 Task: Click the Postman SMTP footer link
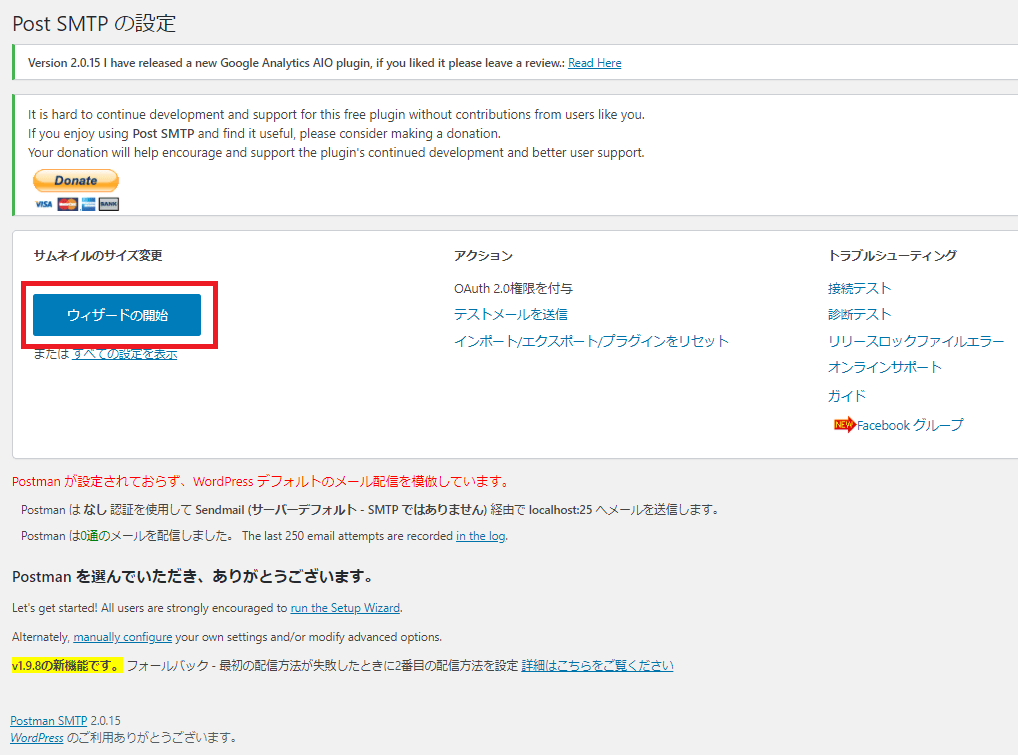click(x=48, y=720)
